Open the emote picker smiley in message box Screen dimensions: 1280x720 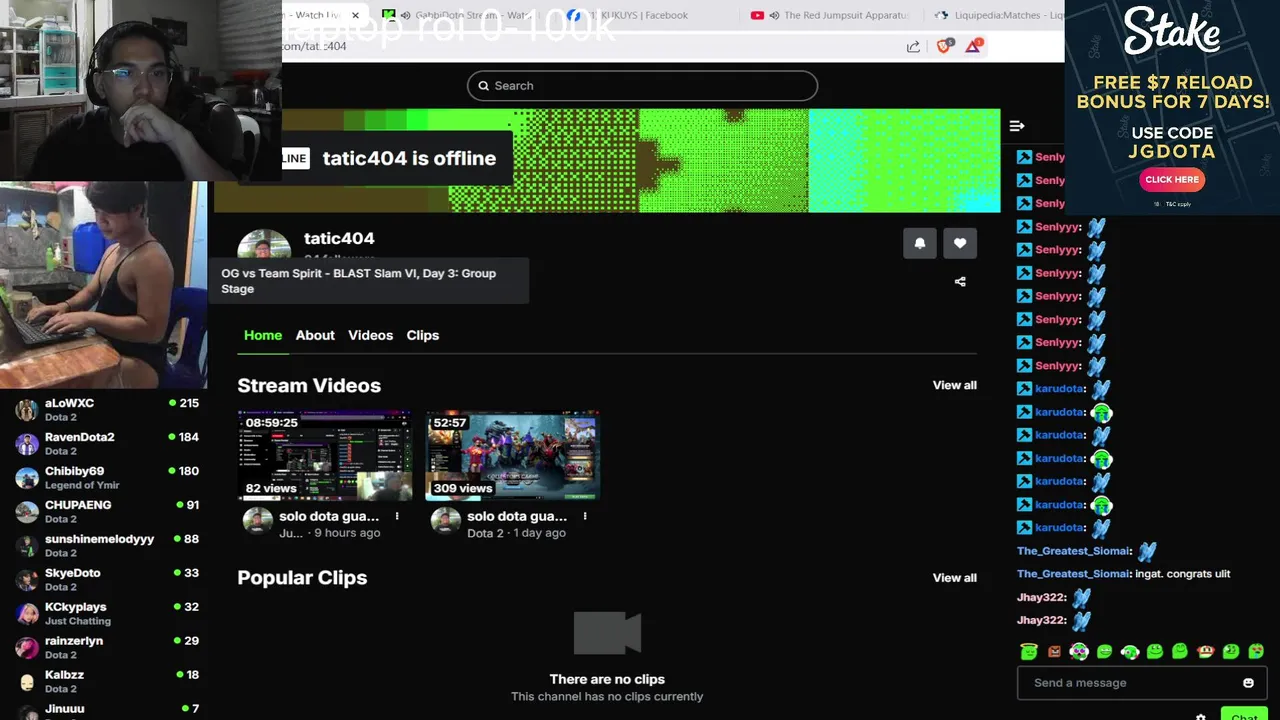point(1248,683)
